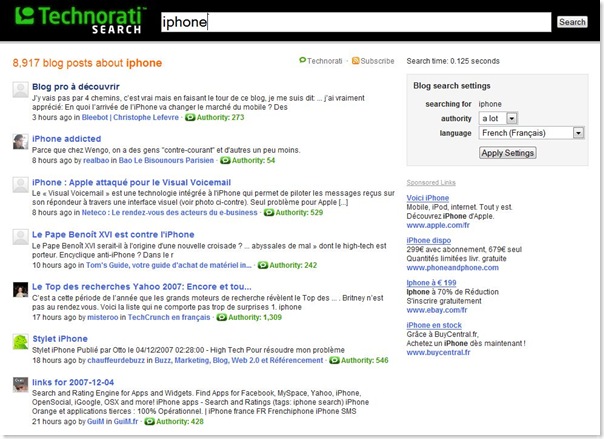Screen dimensions: 604x439
Task: Visit www.apple.com/fr sponsored URL
Action: tap(438, 225)
